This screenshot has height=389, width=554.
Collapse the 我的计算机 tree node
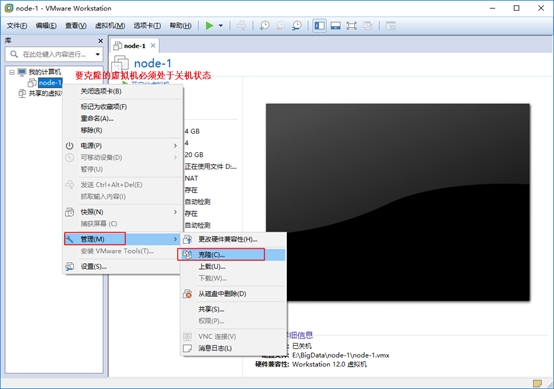pos(12,72)
